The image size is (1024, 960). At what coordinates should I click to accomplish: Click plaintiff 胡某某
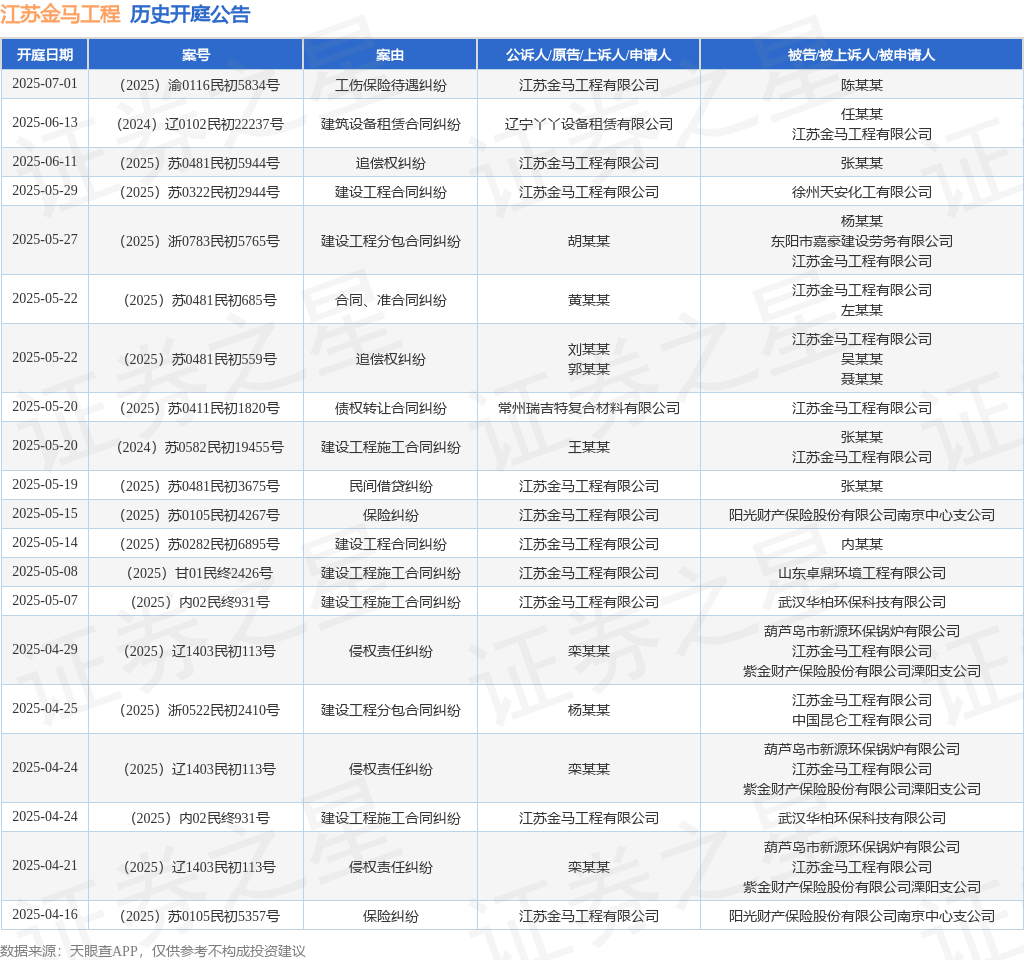tap(588, 241)
